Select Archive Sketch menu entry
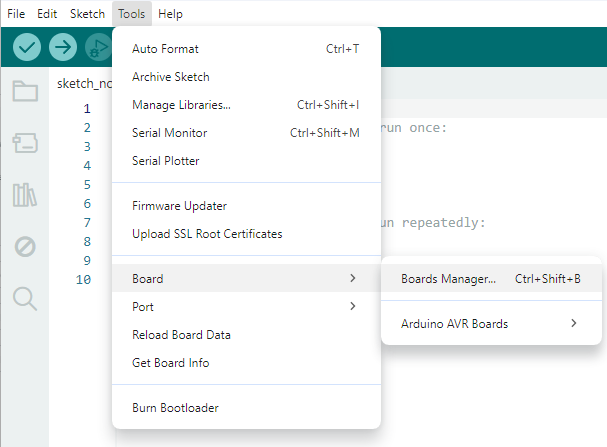Image resolution: width=607 pixels, height=447 pixels. pyautogui.click(x=170, y=77)
